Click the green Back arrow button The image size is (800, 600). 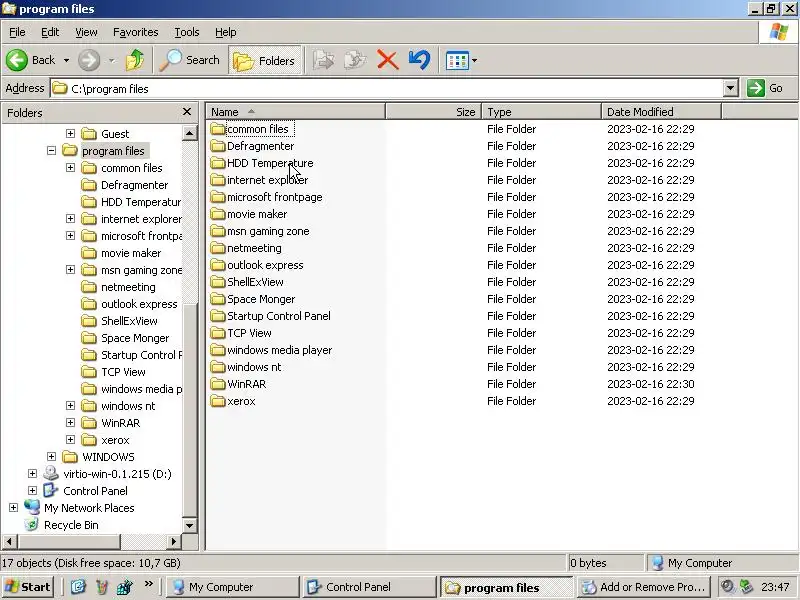[x=17, y=60]
